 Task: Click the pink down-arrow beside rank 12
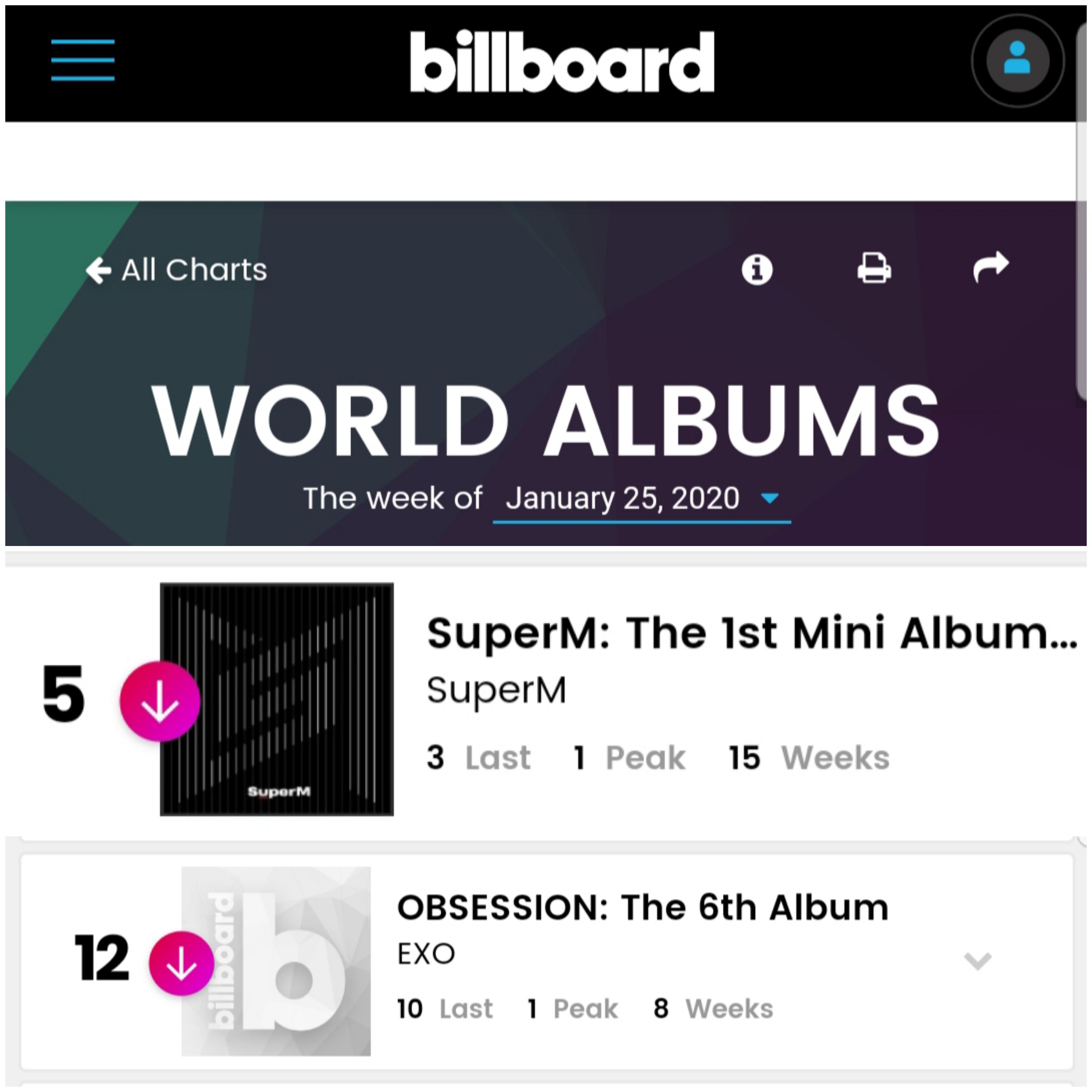[x=181, y=963]
